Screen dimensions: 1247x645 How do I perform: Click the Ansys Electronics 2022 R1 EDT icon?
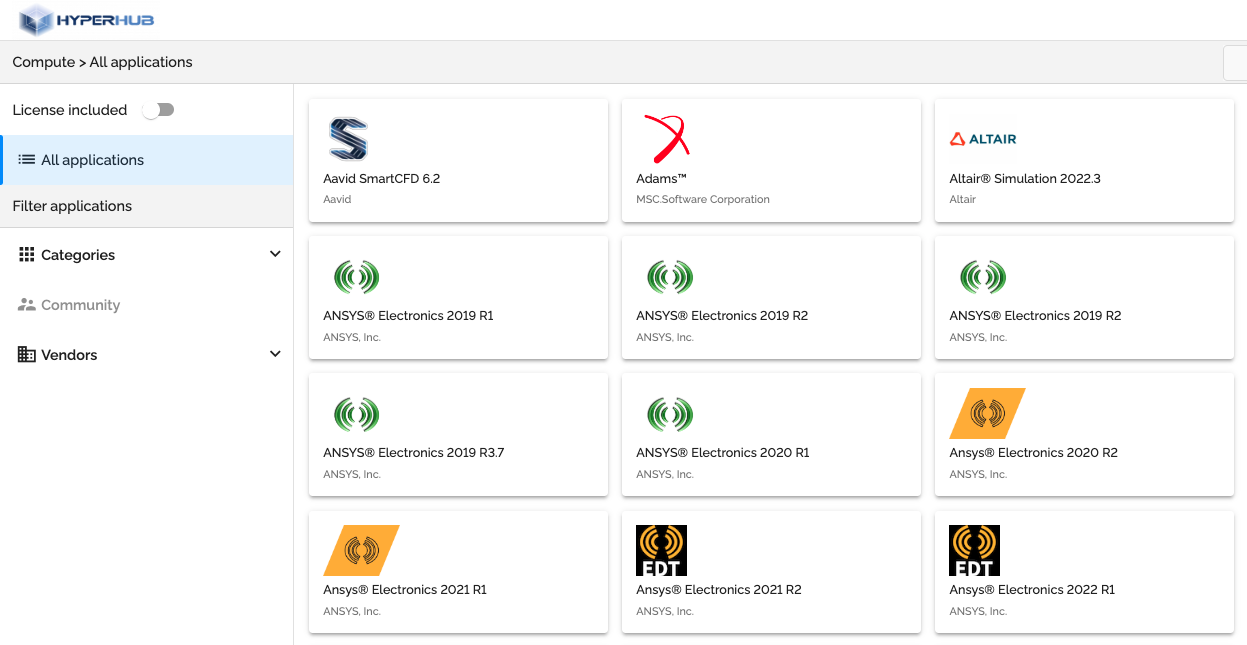point(973,549)
